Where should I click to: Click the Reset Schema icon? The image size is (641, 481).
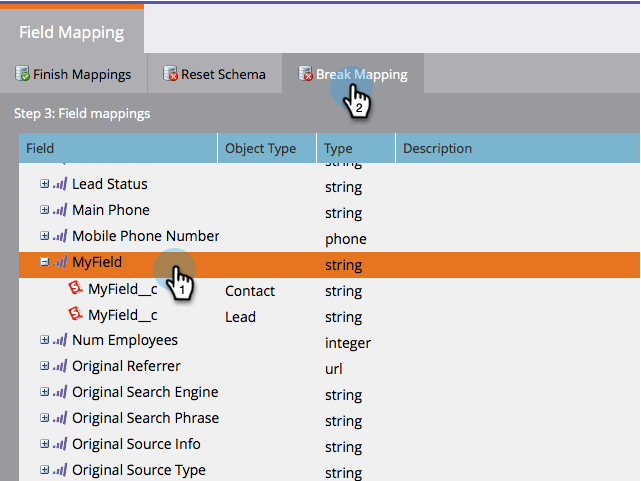point(172,74)
